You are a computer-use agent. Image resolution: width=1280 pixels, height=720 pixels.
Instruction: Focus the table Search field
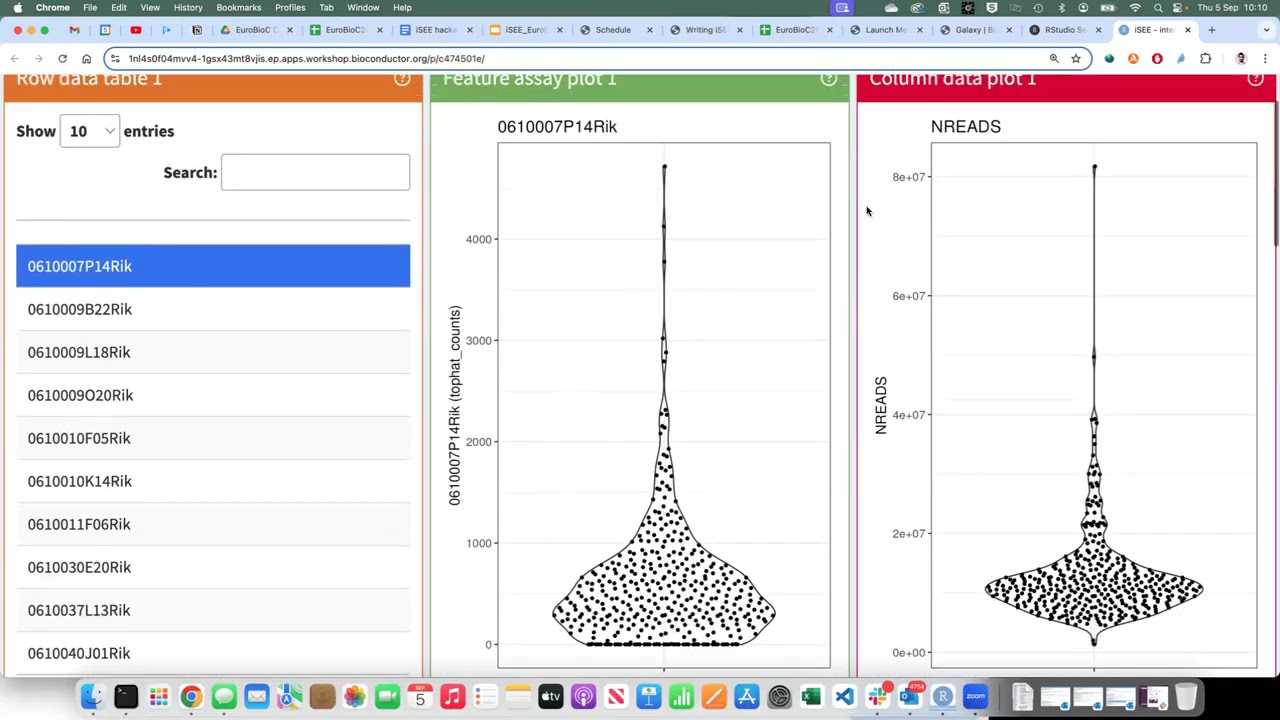[315, 172]
